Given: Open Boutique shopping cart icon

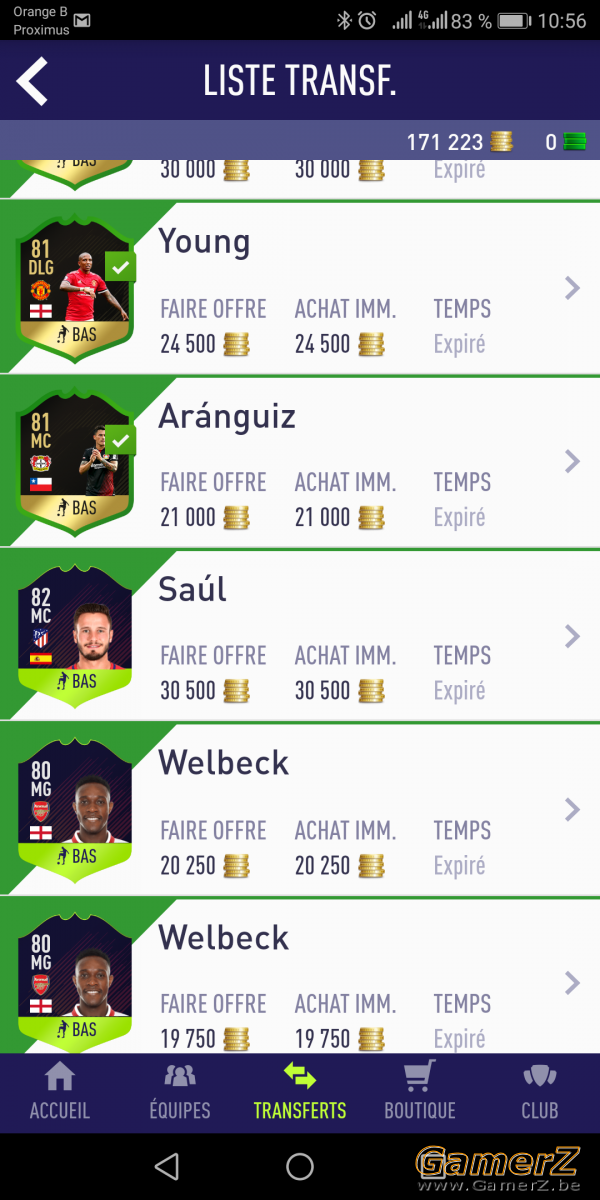Looking at the screenshot, I should tap(420, 1076).
